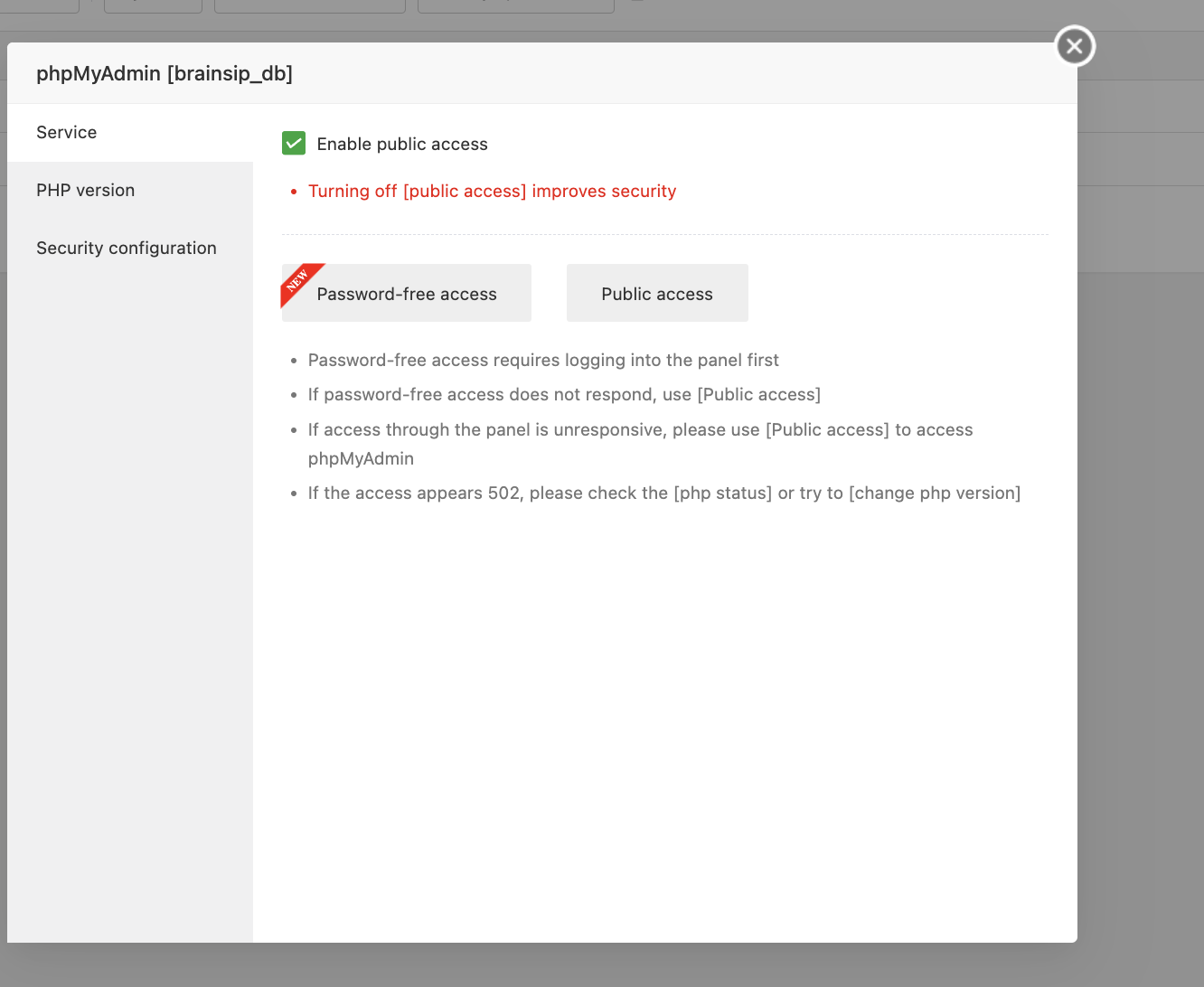This screenshot has height=987, width=1204.
Task: Click the red public access security warning
Action: [x=492, y=192]
